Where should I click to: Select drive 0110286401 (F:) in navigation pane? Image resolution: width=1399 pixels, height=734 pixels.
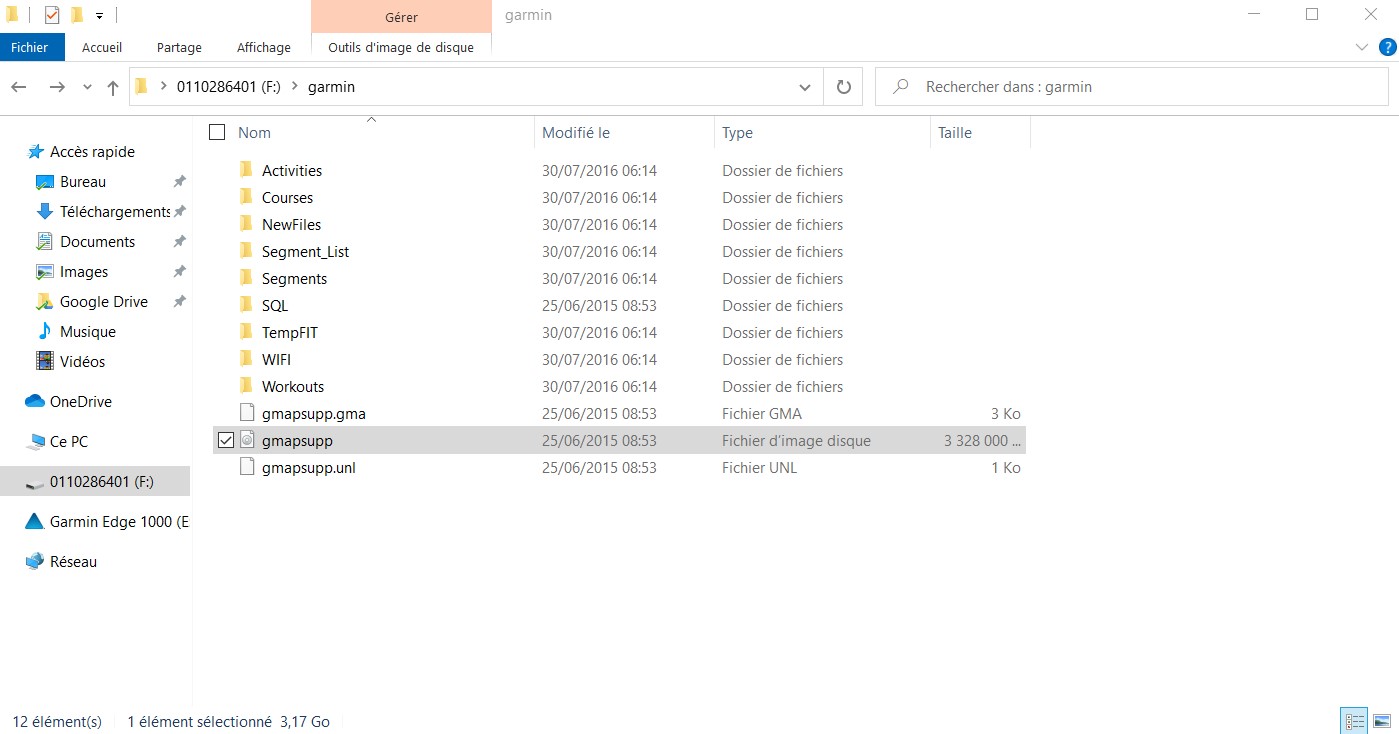[95, 481]
